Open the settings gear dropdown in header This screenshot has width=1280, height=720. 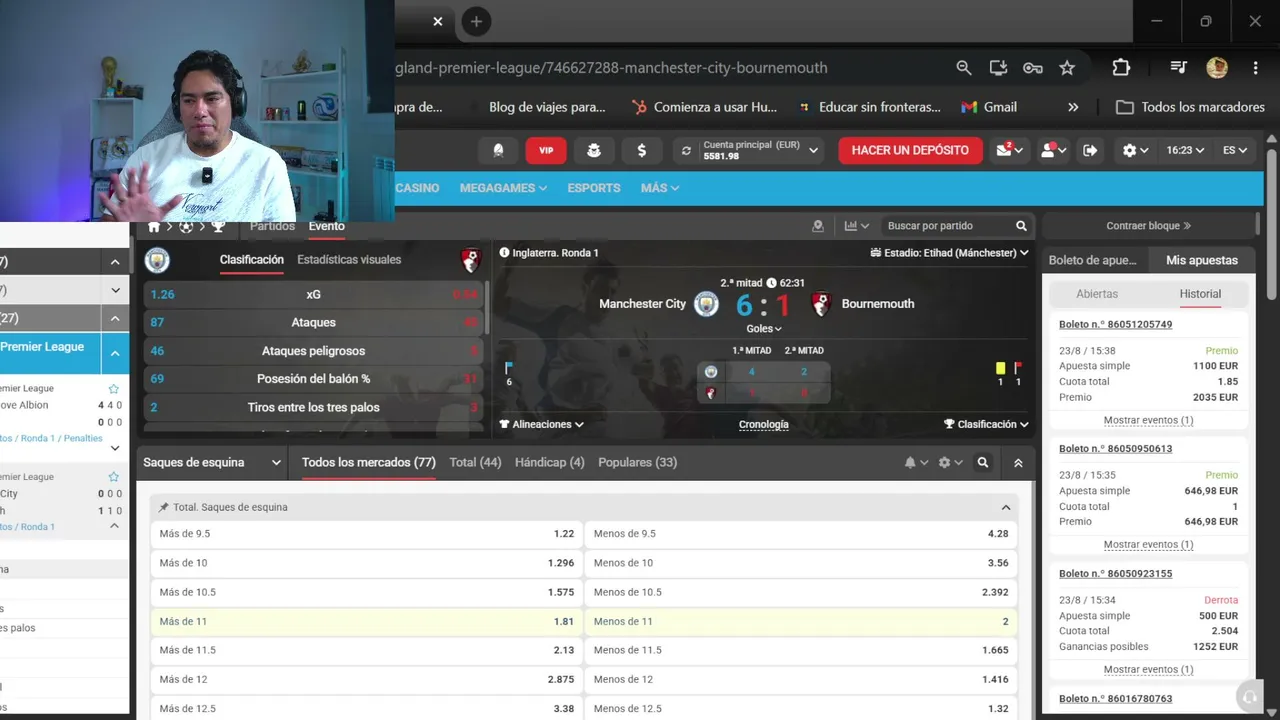(1136, 150)
